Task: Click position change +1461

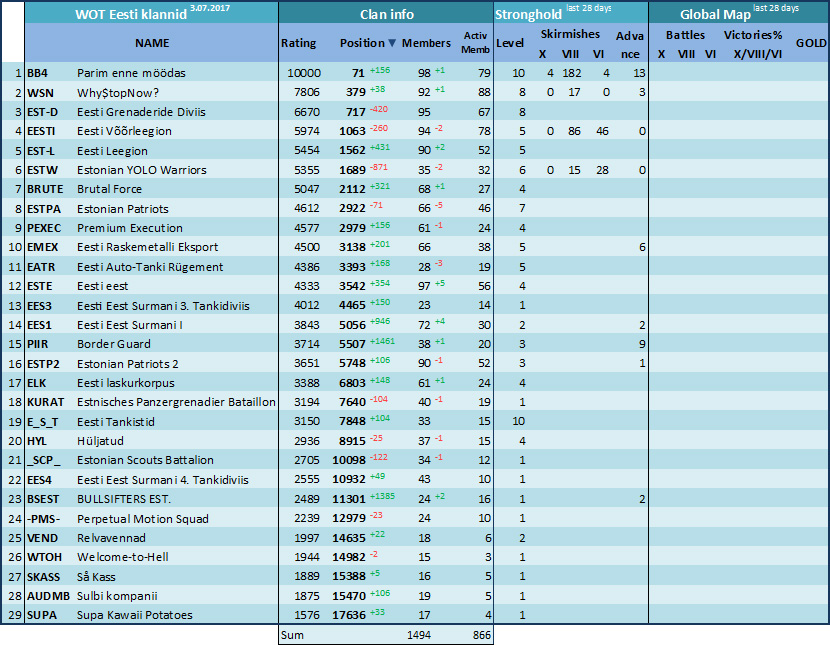Action: point(382,341)
